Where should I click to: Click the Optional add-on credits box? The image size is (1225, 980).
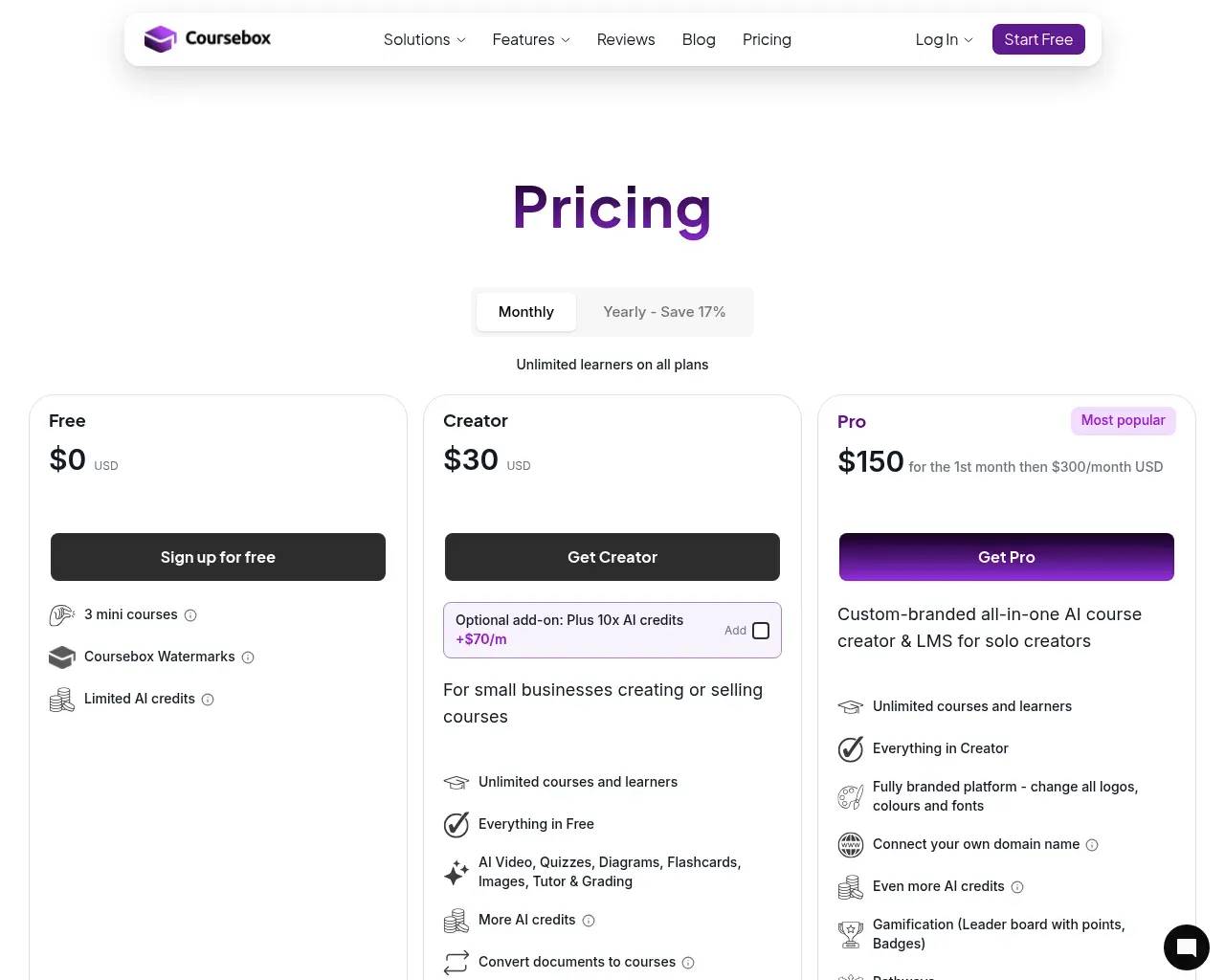[x=612, y=630]
